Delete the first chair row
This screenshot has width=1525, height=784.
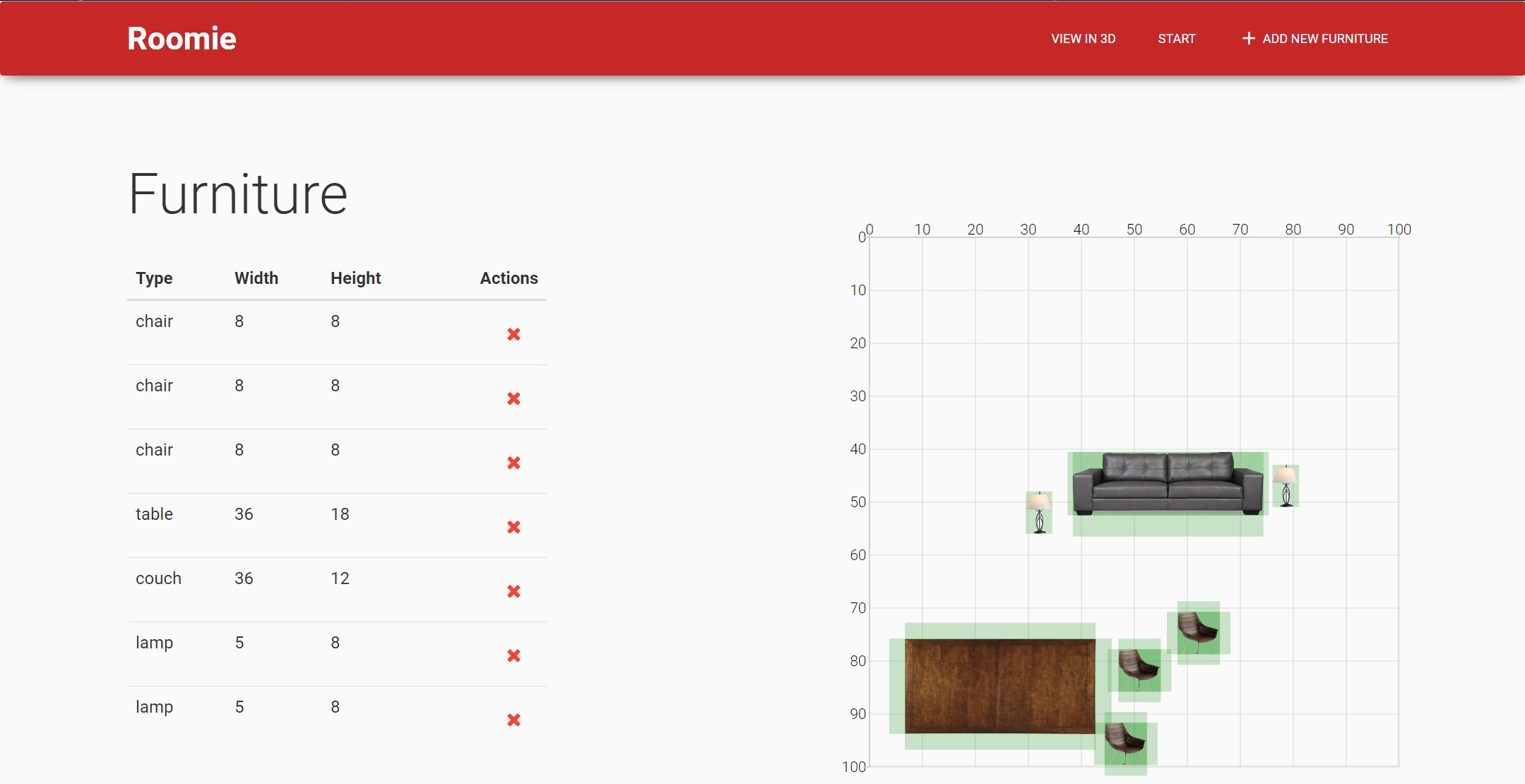point(514,334)
